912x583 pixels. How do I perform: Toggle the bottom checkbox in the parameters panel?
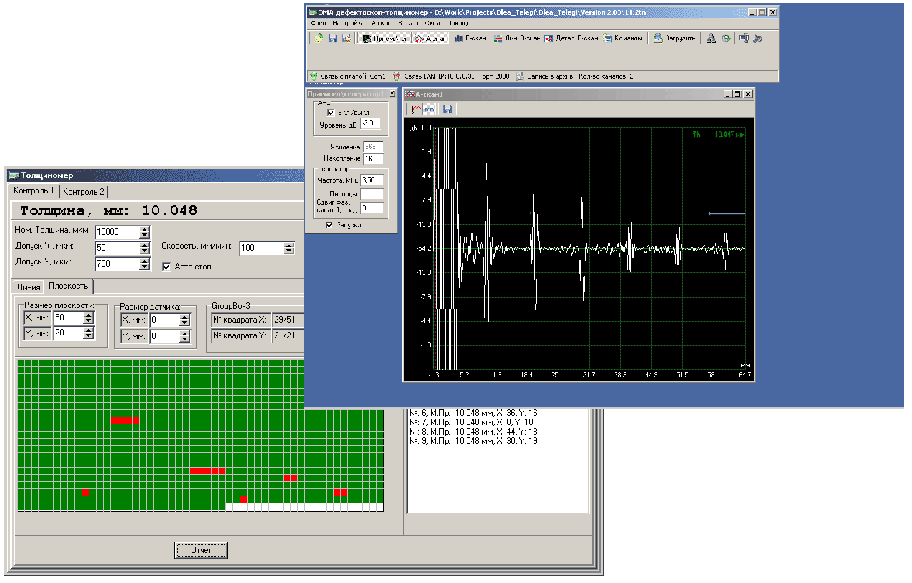point(329,225)
